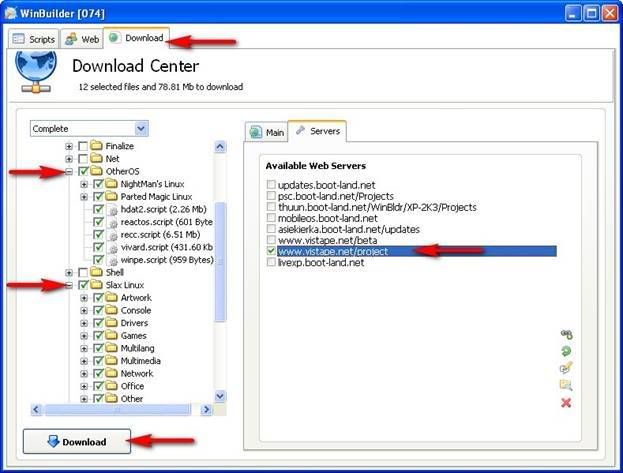
Task: Expand the Net tree node
Action: (x=69, y=159)
